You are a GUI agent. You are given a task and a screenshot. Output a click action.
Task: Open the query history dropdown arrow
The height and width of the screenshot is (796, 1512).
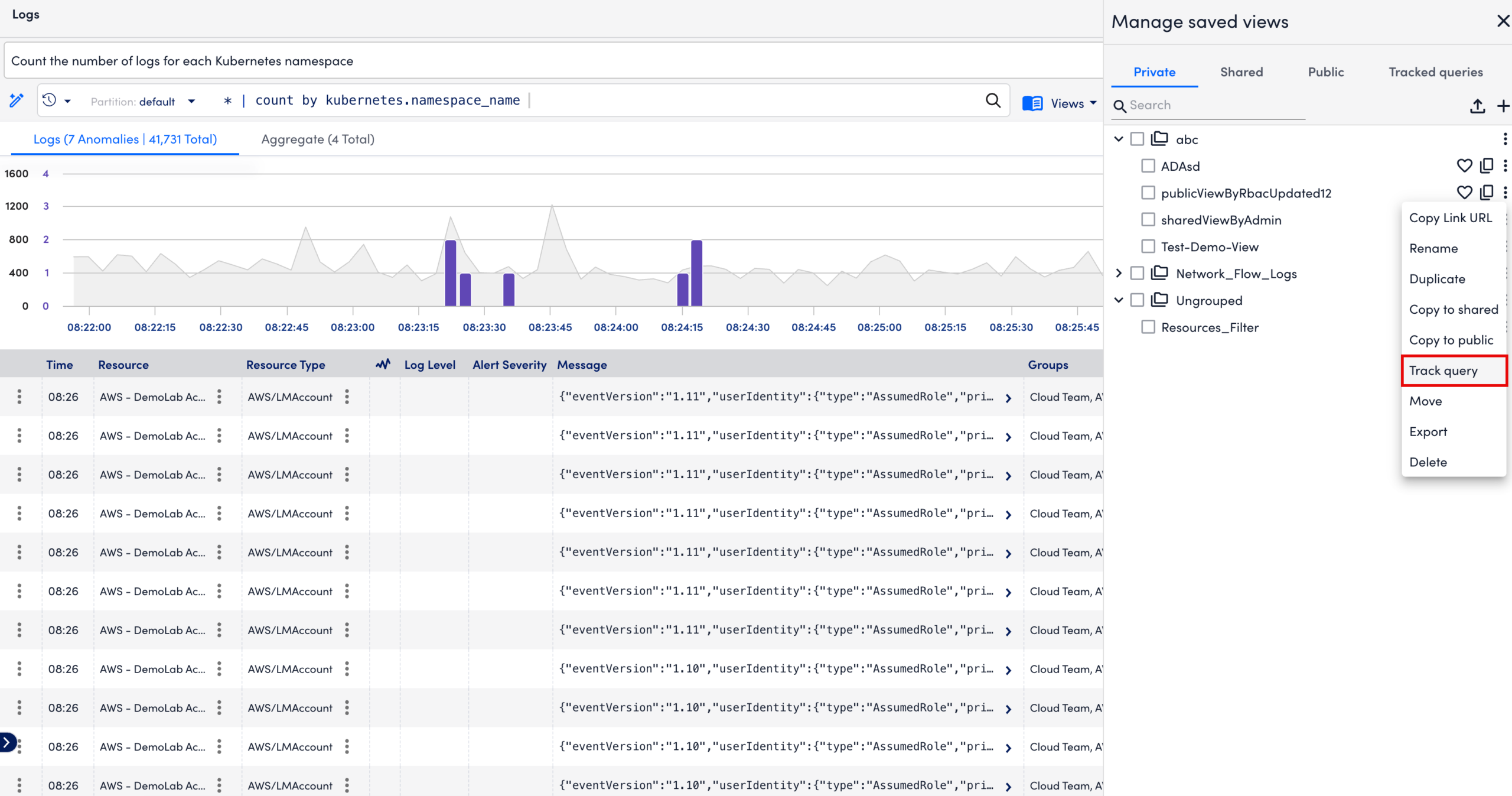[x=68, y=102]
